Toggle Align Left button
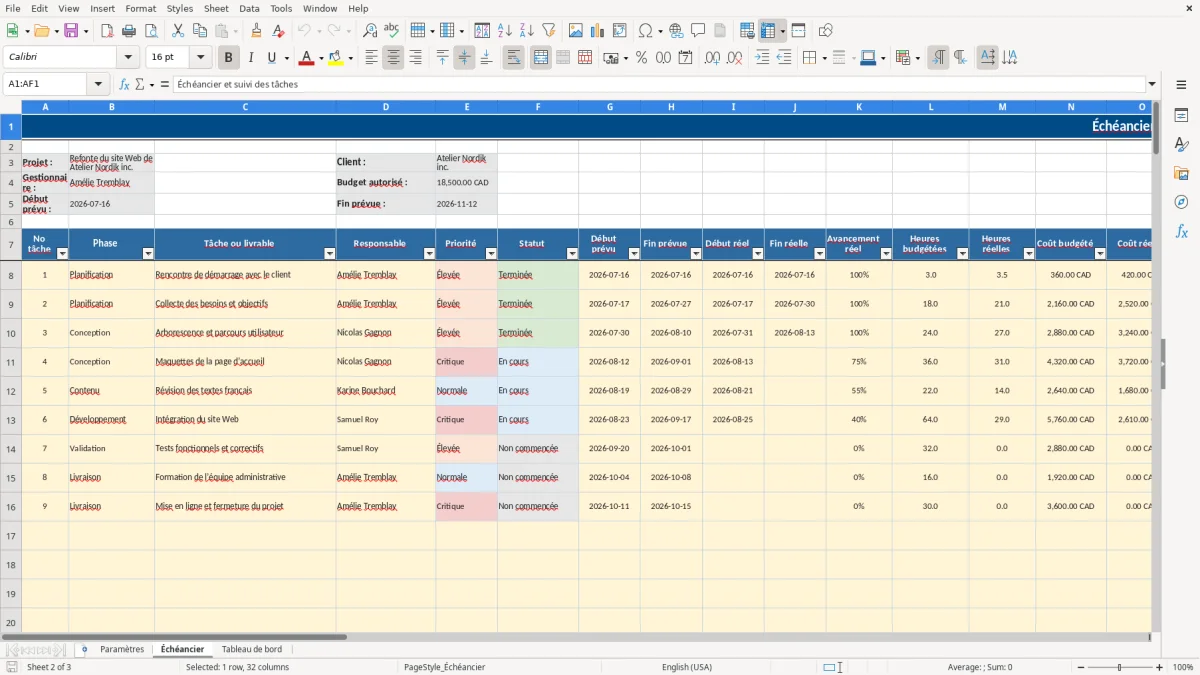This screenshot has height=675, width=1200. coord(371,58)
